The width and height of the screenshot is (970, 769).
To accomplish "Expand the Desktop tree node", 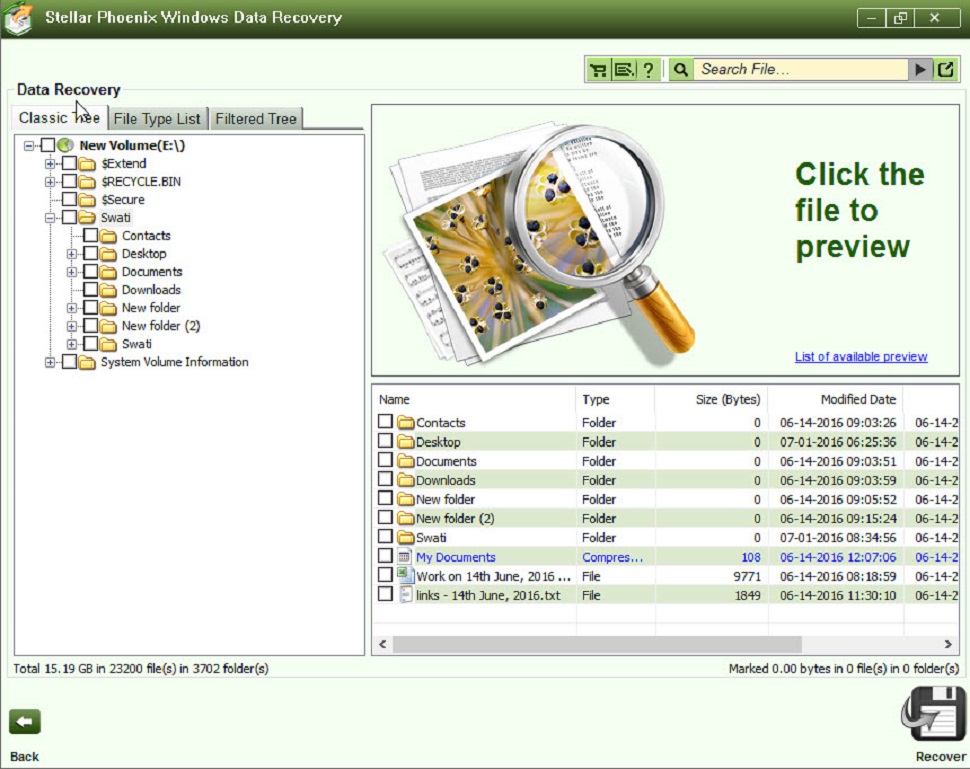I will tap(72, 254).
